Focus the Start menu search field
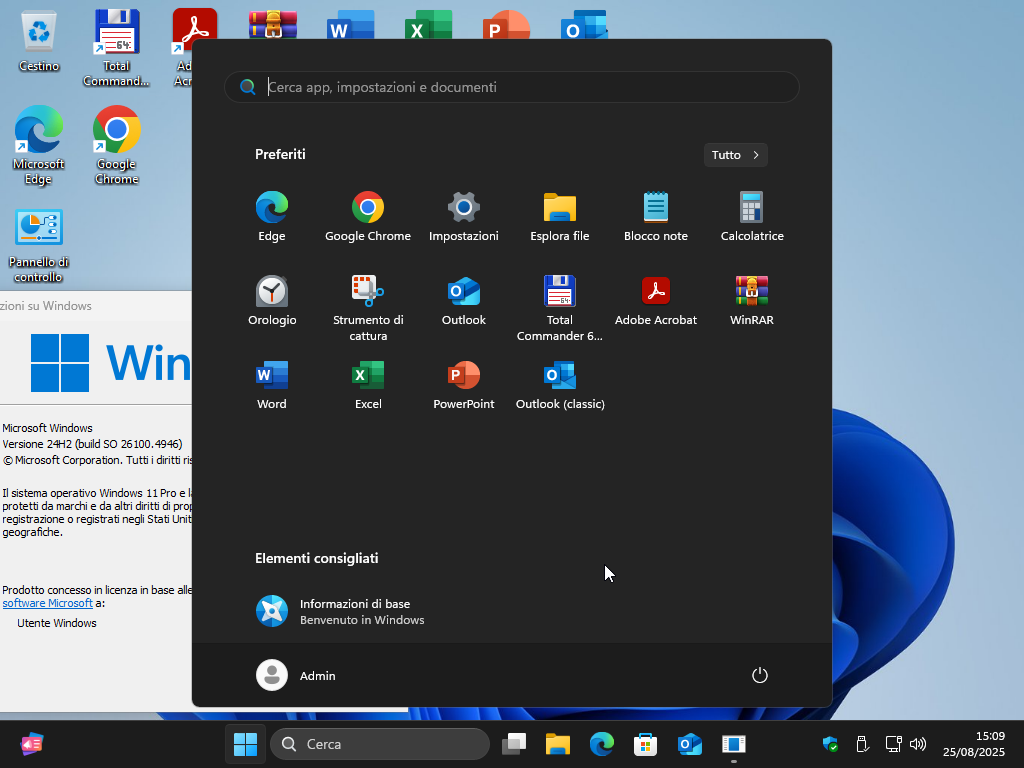Viewport: 1024px width, 768px height. [511, 87]
